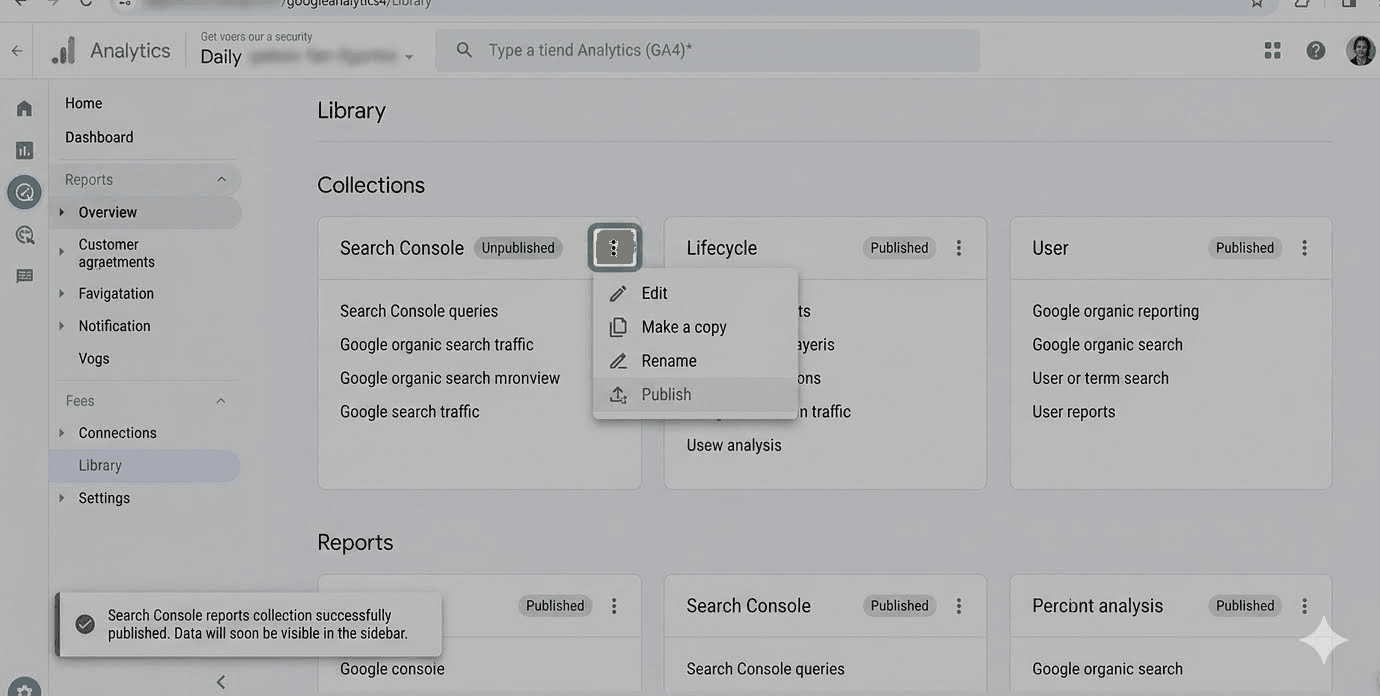This screenshot has width=1380, height=696.
Task: Open Search Console queries in Collections
Action: point(419,311)
